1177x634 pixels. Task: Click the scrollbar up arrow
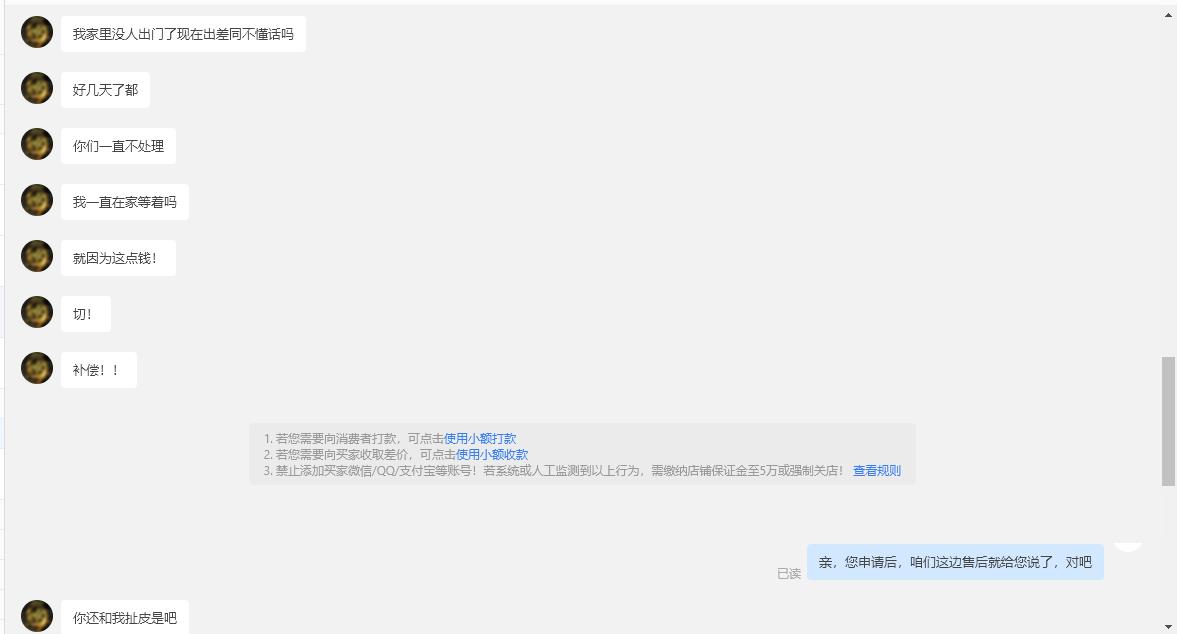(x=1168, y=14)
